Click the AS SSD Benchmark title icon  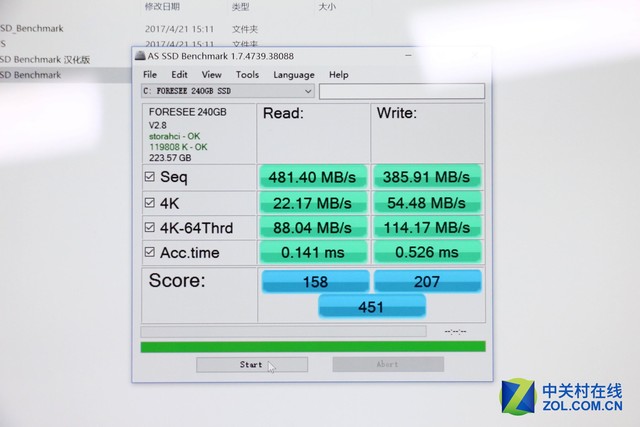[140, 56]
